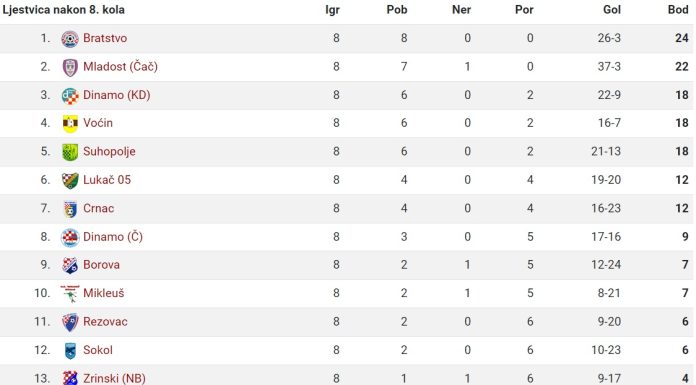Click the Lukač 05 club crest
The height and width of the screenshot is (385, 696).
pyautogui.click(x=70, y=181)
